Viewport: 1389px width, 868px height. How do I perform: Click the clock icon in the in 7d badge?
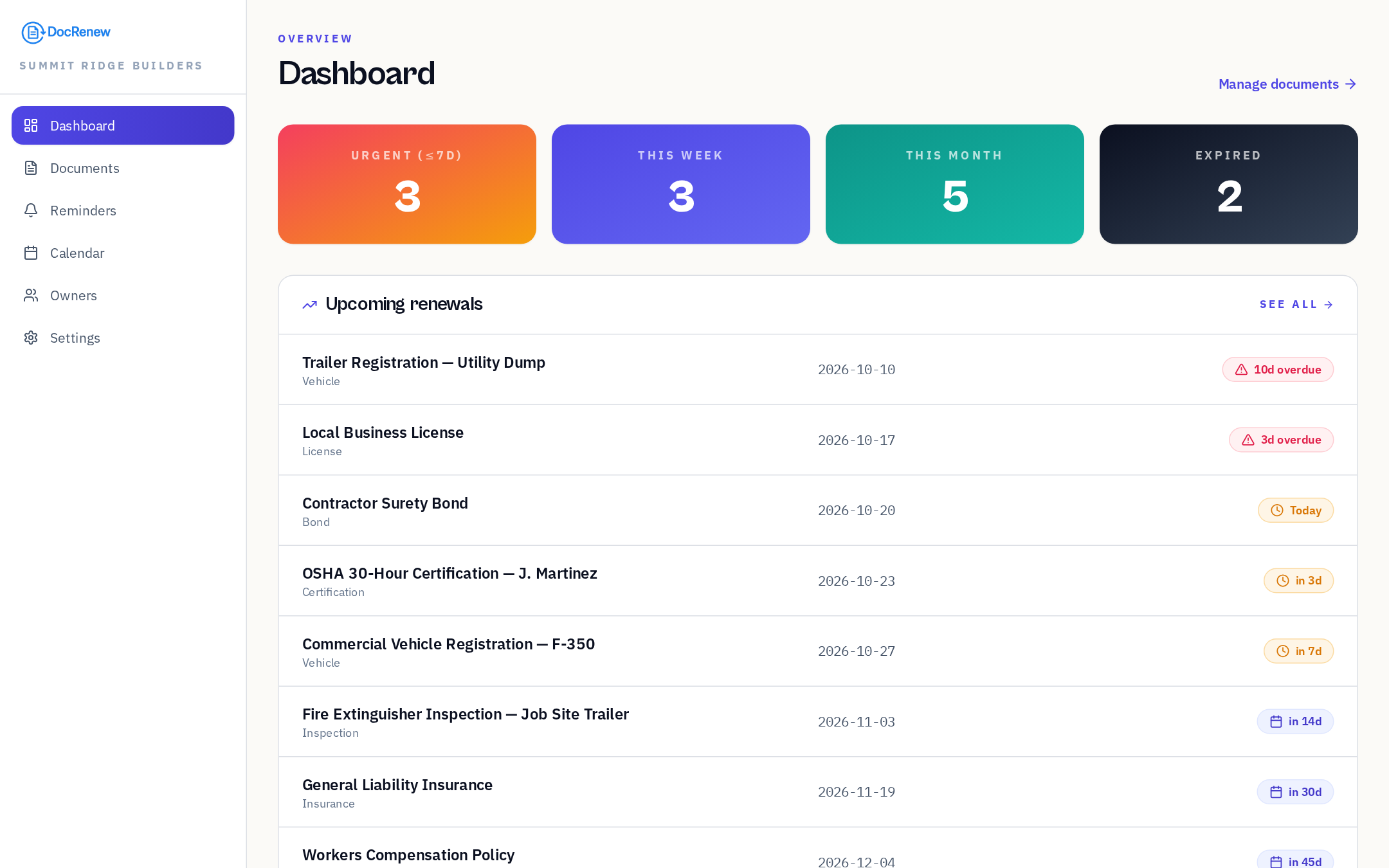[x=1283, y=651]
